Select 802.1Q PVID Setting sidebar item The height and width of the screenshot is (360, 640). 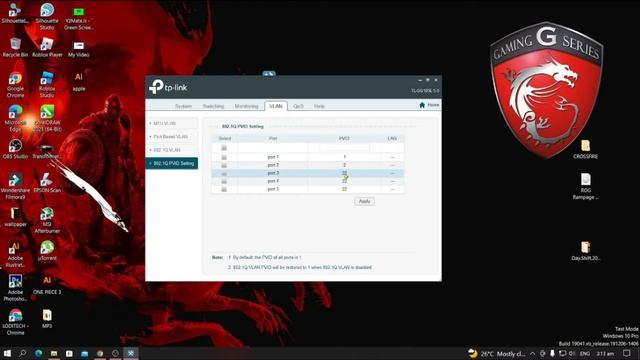click(x=172, y=163)
